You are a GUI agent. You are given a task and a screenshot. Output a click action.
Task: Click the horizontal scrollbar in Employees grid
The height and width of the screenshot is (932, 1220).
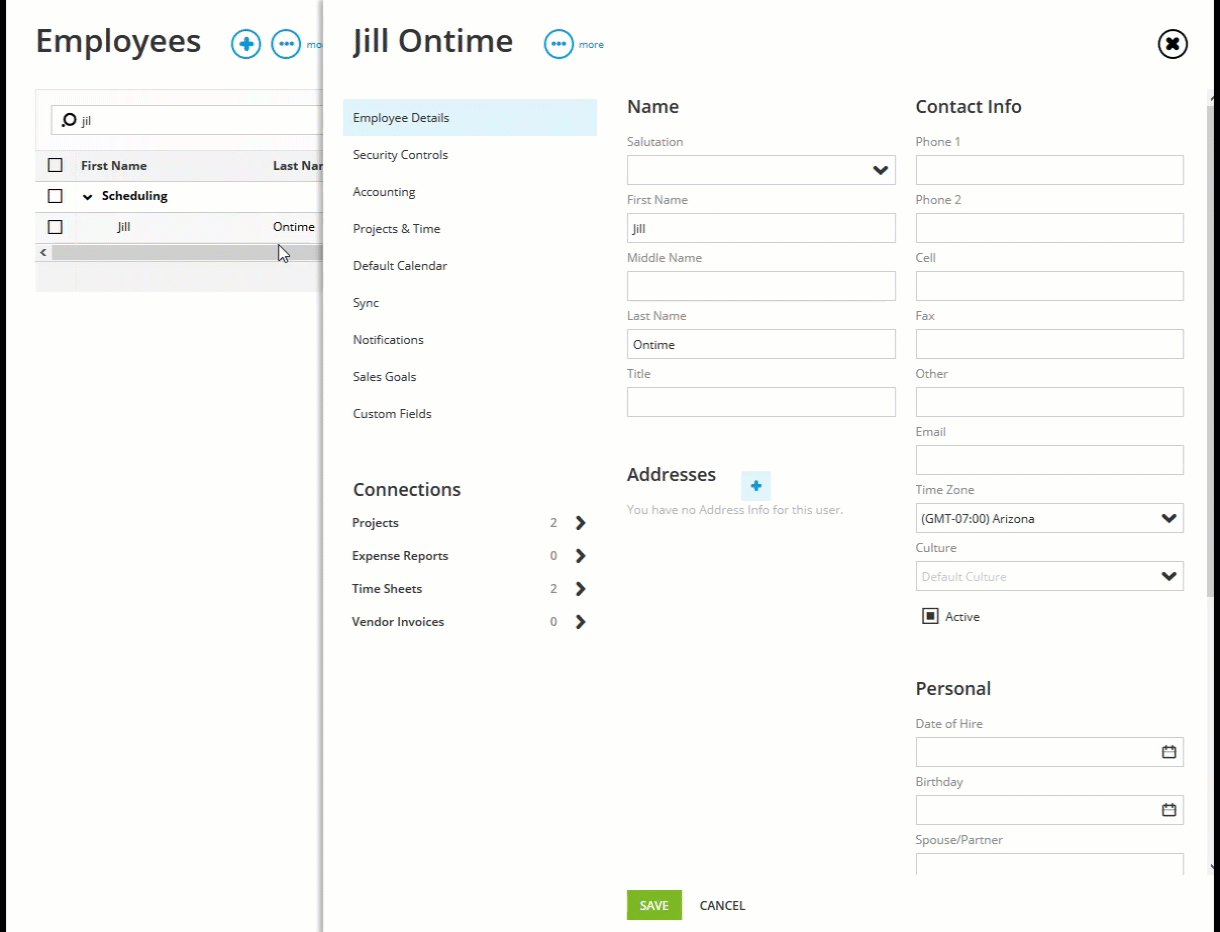(x=187, y=253)
